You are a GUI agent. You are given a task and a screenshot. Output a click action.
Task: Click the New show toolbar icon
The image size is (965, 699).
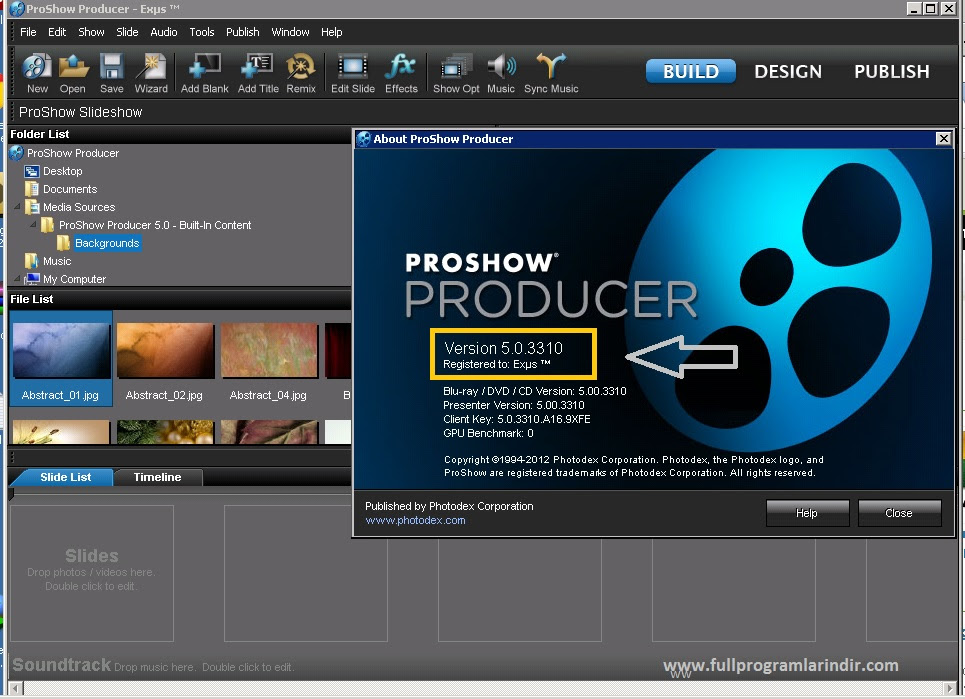[37, 69]
